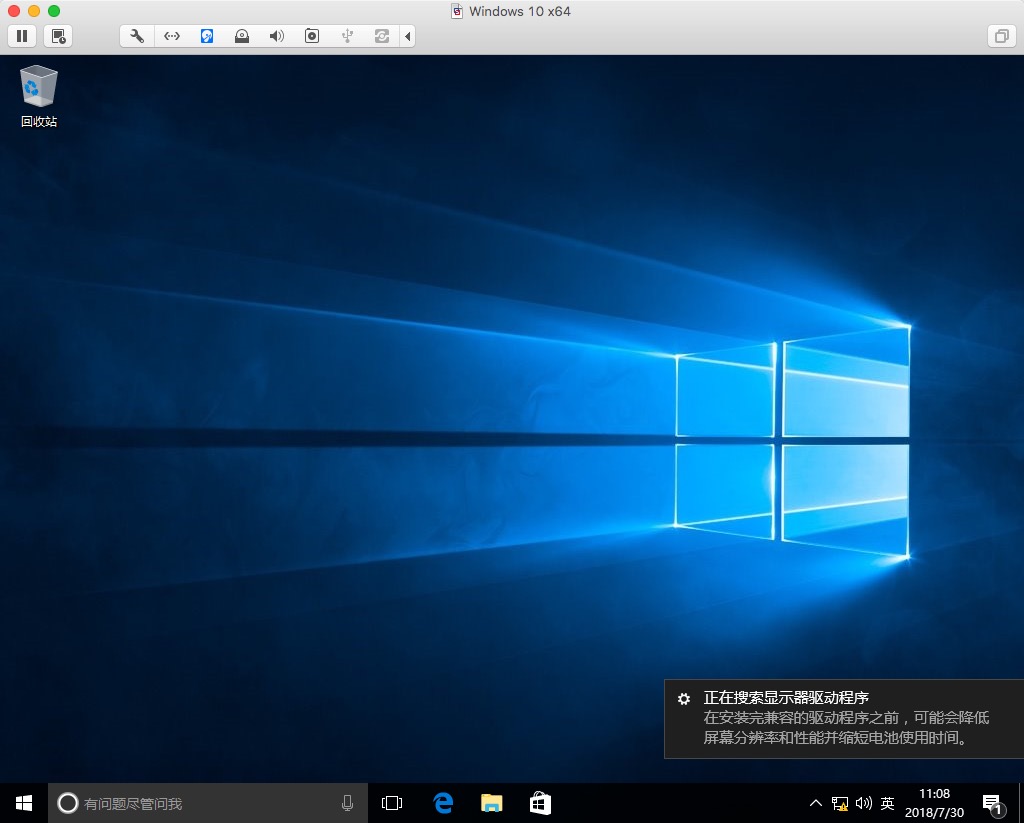
Task: Launch Microsoft Edge from taskbar
Action: (443, 803)
